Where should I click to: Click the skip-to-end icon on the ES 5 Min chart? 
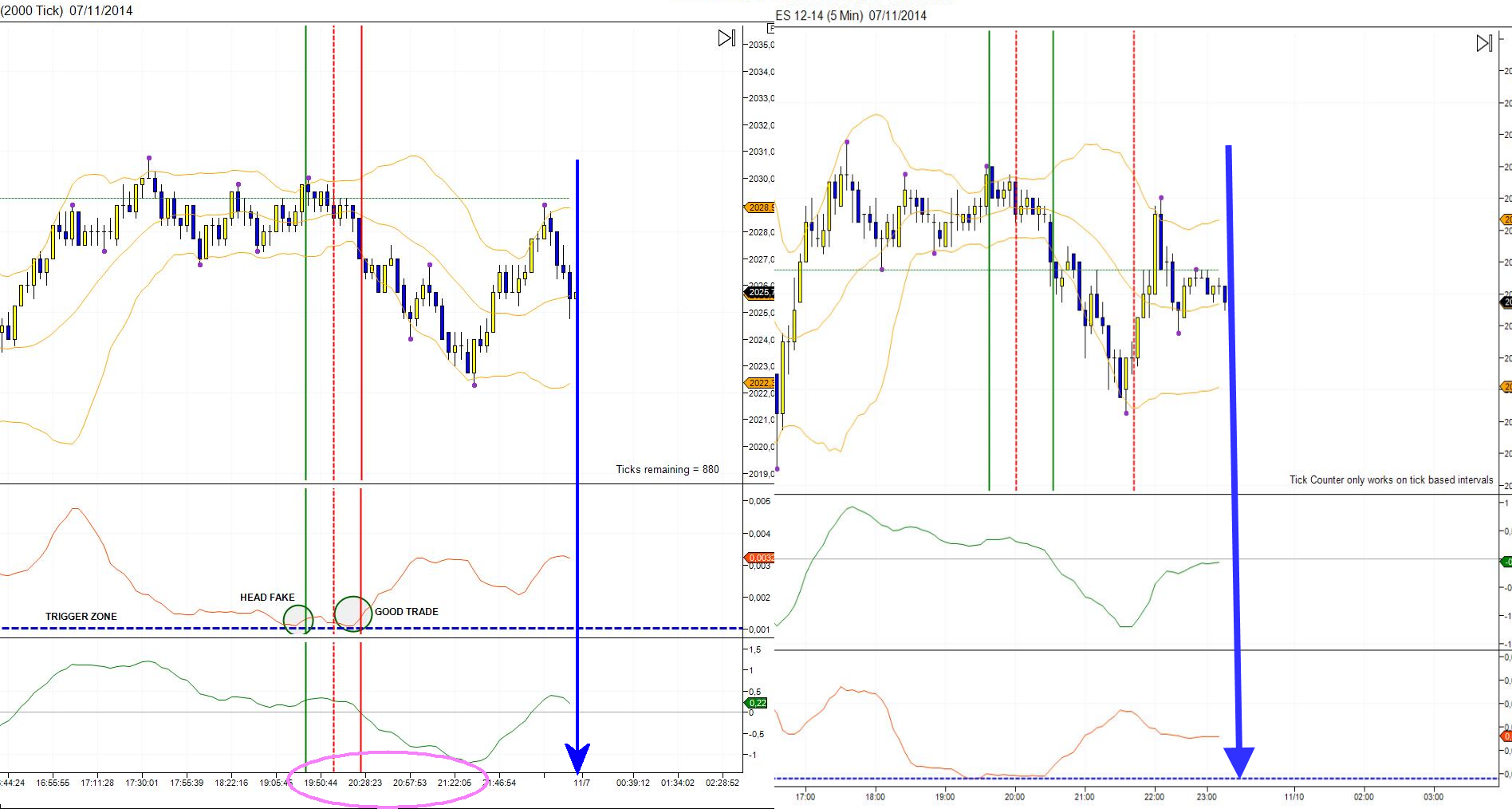tap(1484, 43)
